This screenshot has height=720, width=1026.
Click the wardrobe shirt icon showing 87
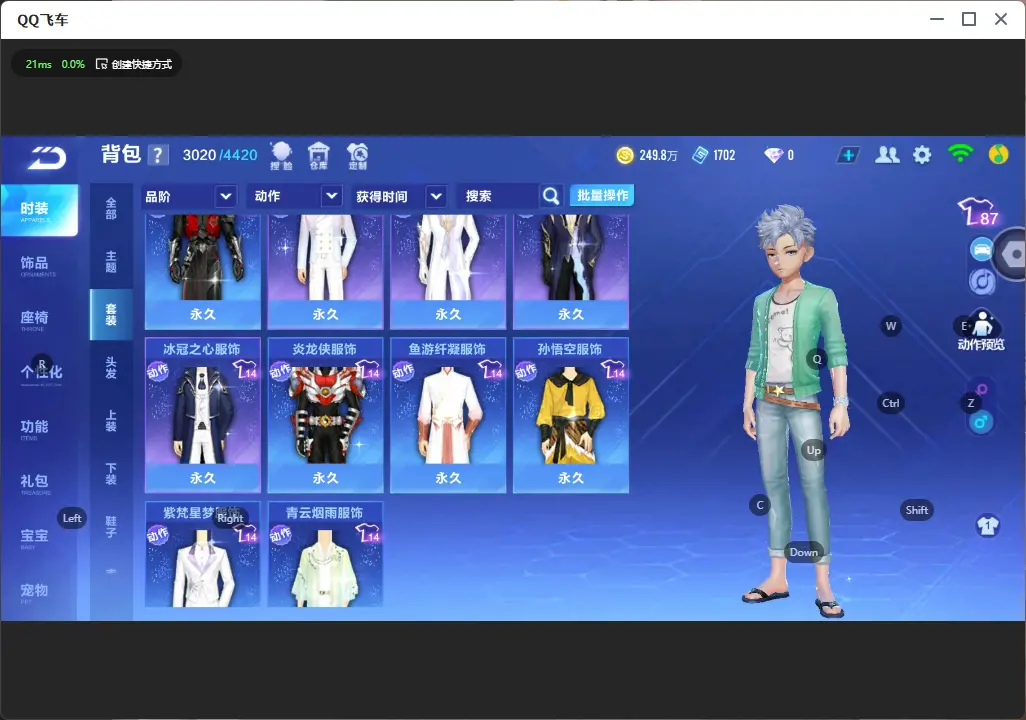coord(978,211)
